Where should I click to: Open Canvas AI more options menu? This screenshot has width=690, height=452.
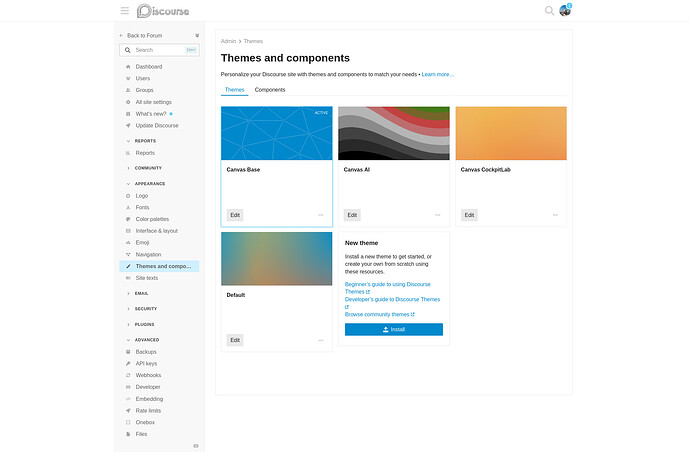pos(438,215)
